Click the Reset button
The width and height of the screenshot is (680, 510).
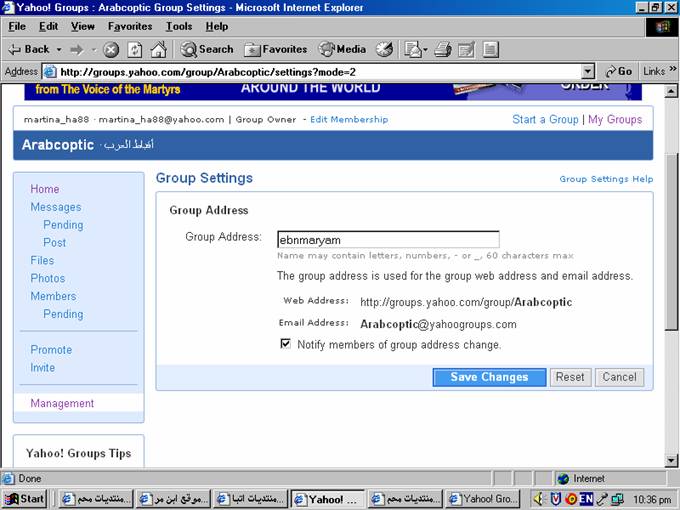[x=570, y=377]
